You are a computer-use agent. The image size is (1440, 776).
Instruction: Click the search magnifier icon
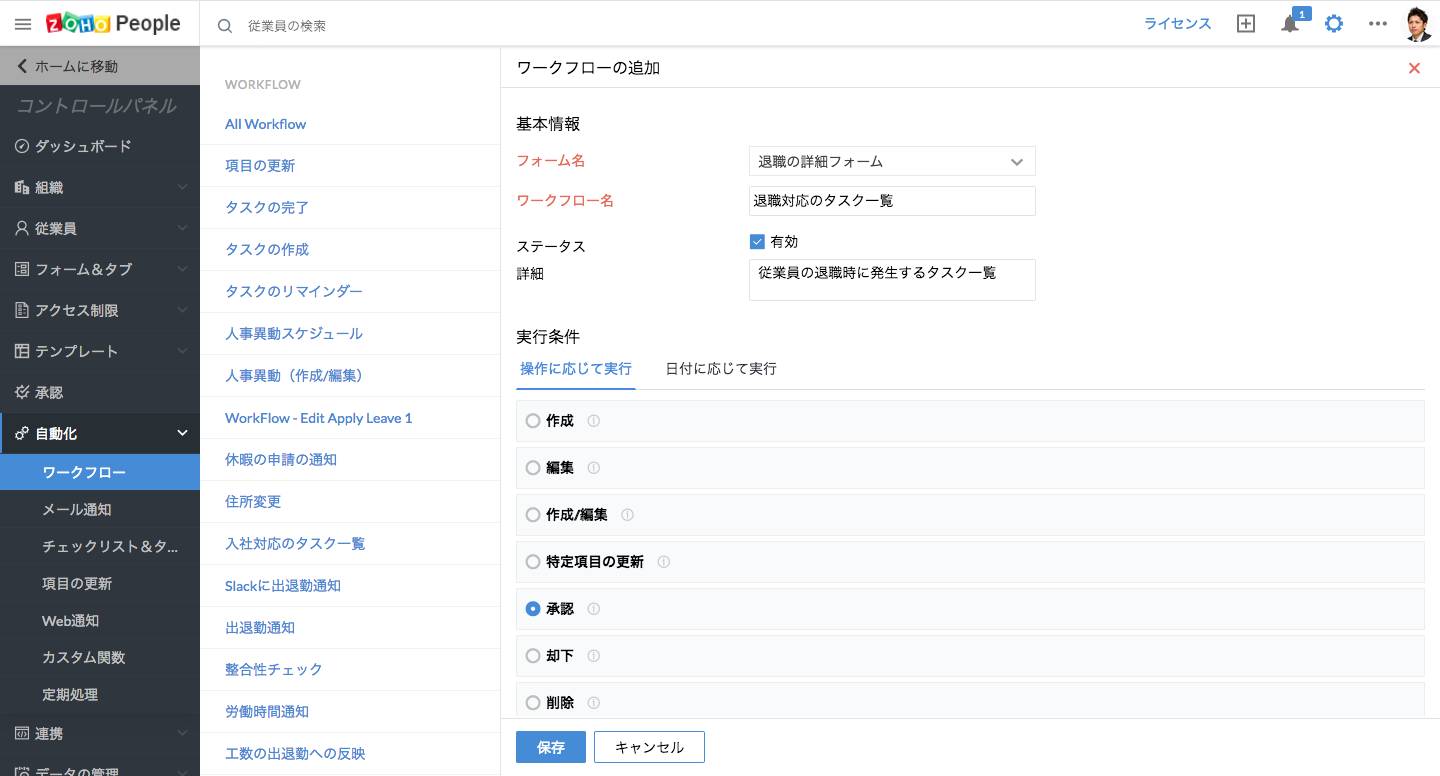(225, 25)
